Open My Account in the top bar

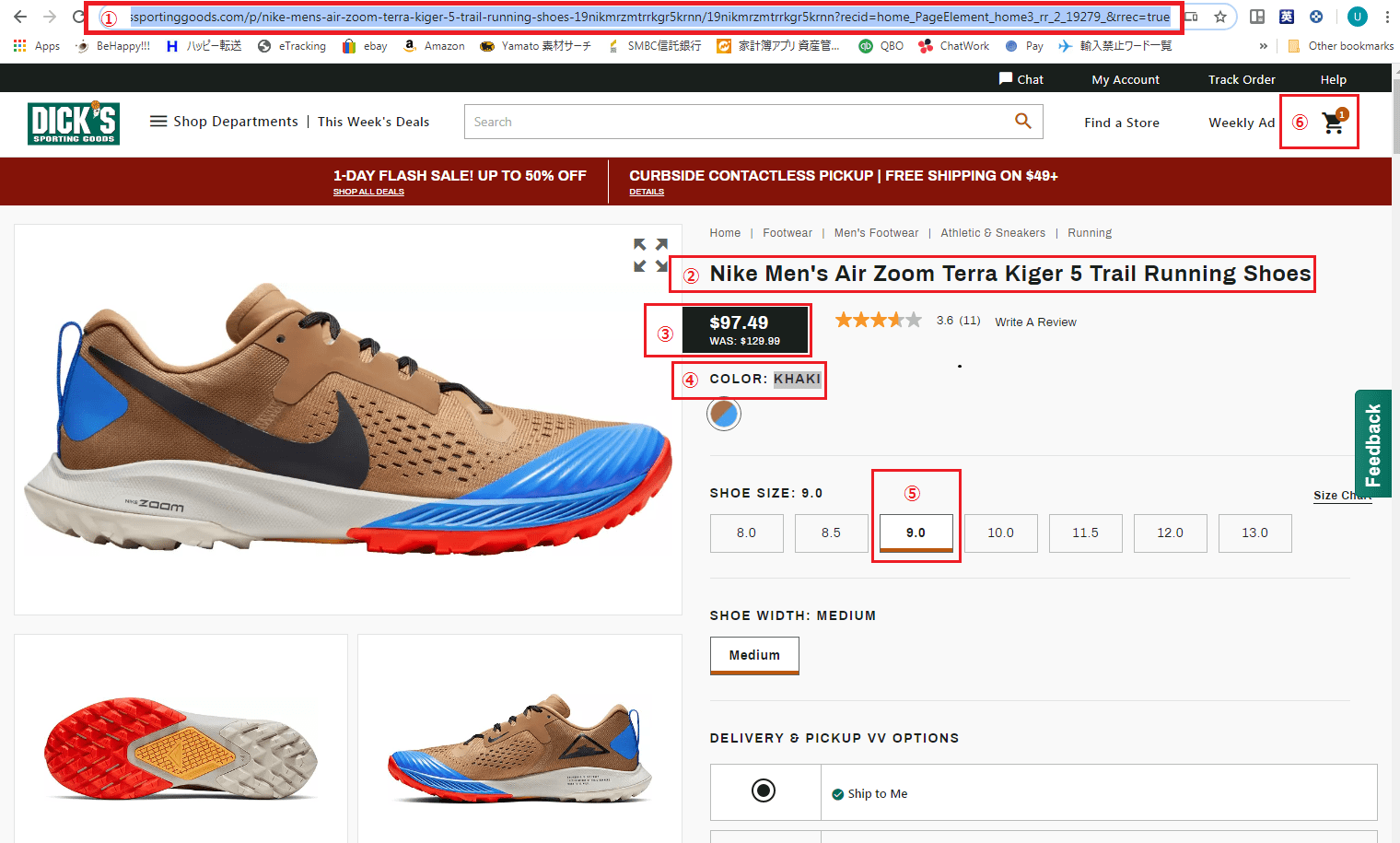coord(1126,79)
